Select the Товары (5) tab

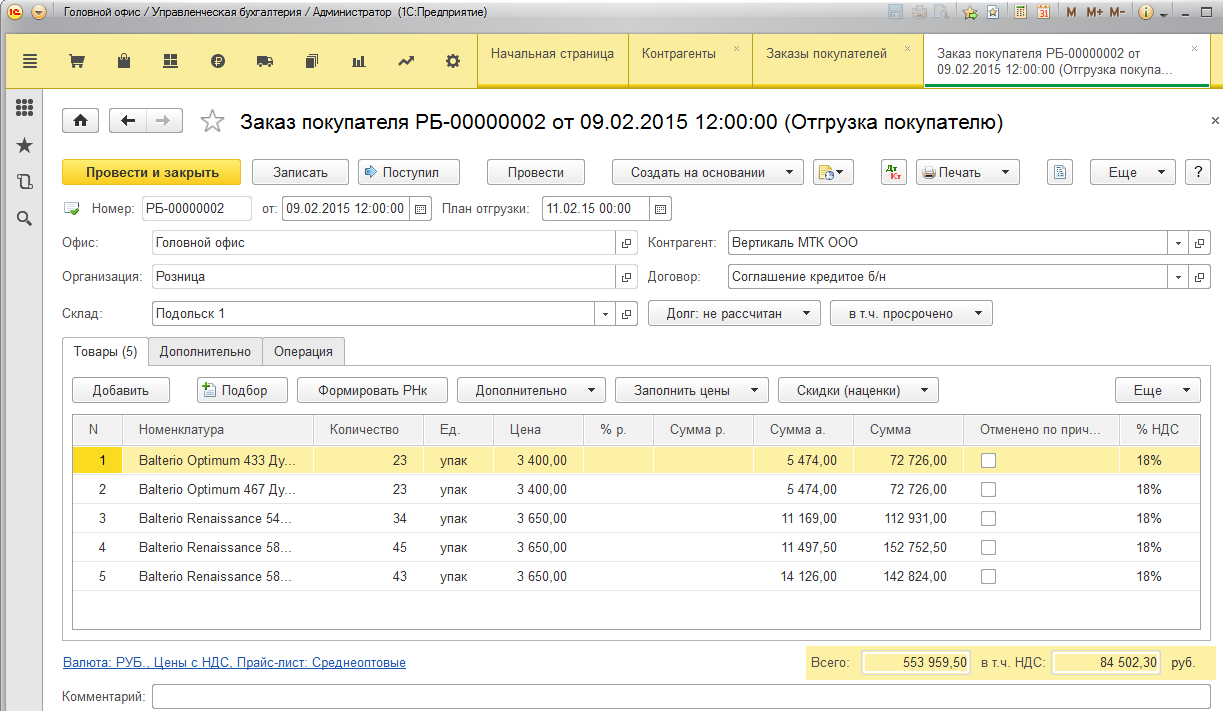point(105,352)
